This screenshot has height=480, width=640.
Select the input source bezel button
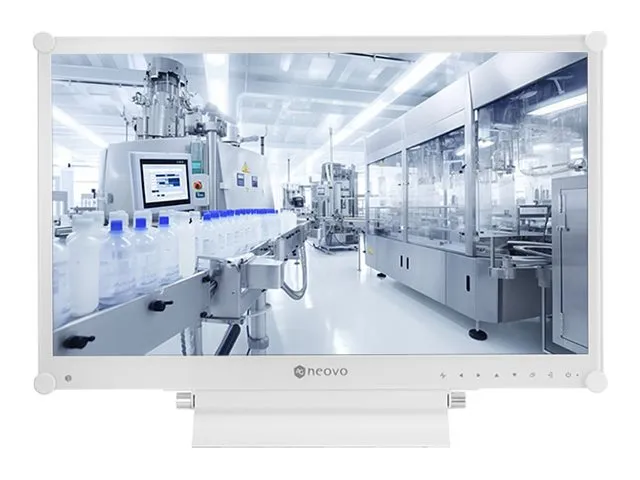coord(550,375)
